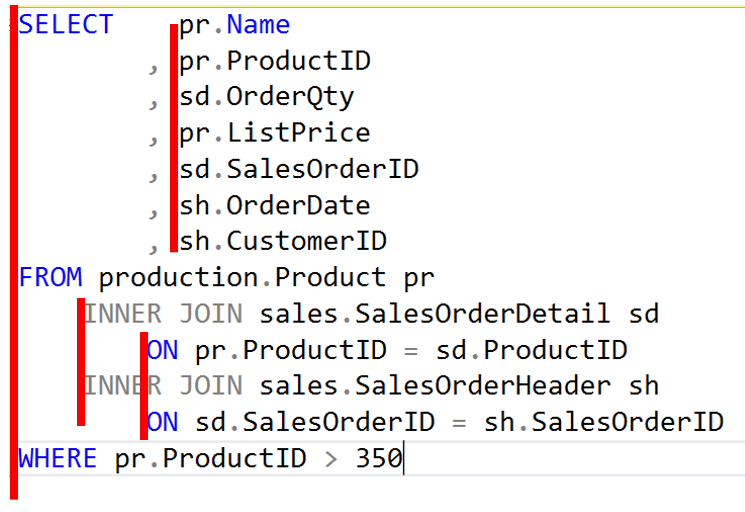Click INNER JOIN before sales.SalesOrderDetail

[x=163, y=314]
